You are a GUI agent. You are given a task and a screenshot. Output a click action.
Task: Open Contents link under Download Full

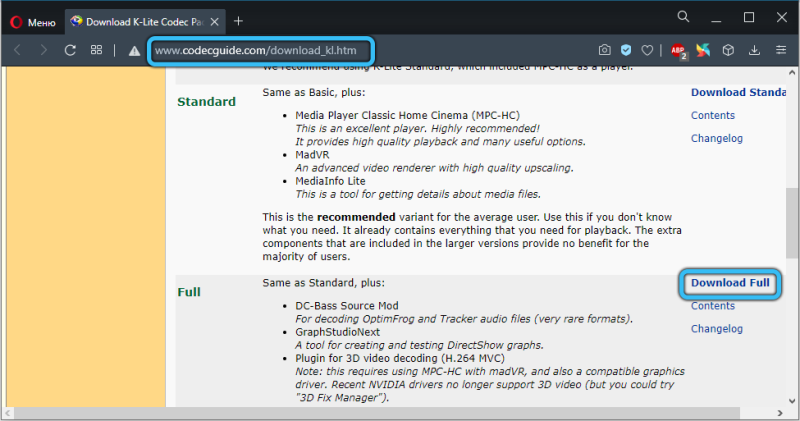pyautogui.click(x=713, y=306)
